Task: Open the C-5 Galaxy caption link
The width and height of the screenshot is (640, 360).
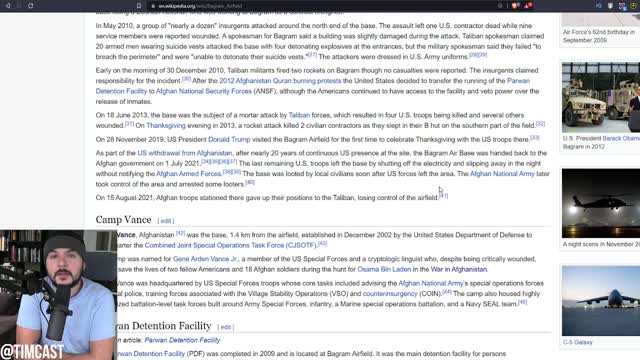Action: tap(578, 342)
